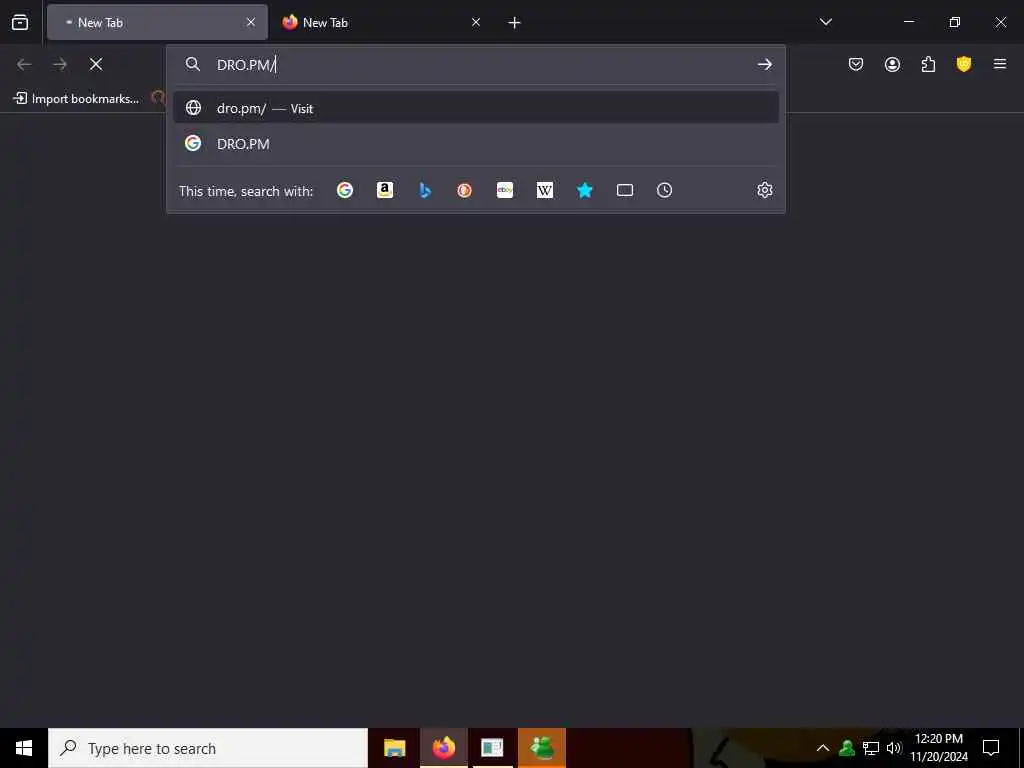This screenshot has width=1024, height=768.
Task: Switch to the second New Tab with Firefox logo
Action: pyautogui.click(x=381, y=22)
